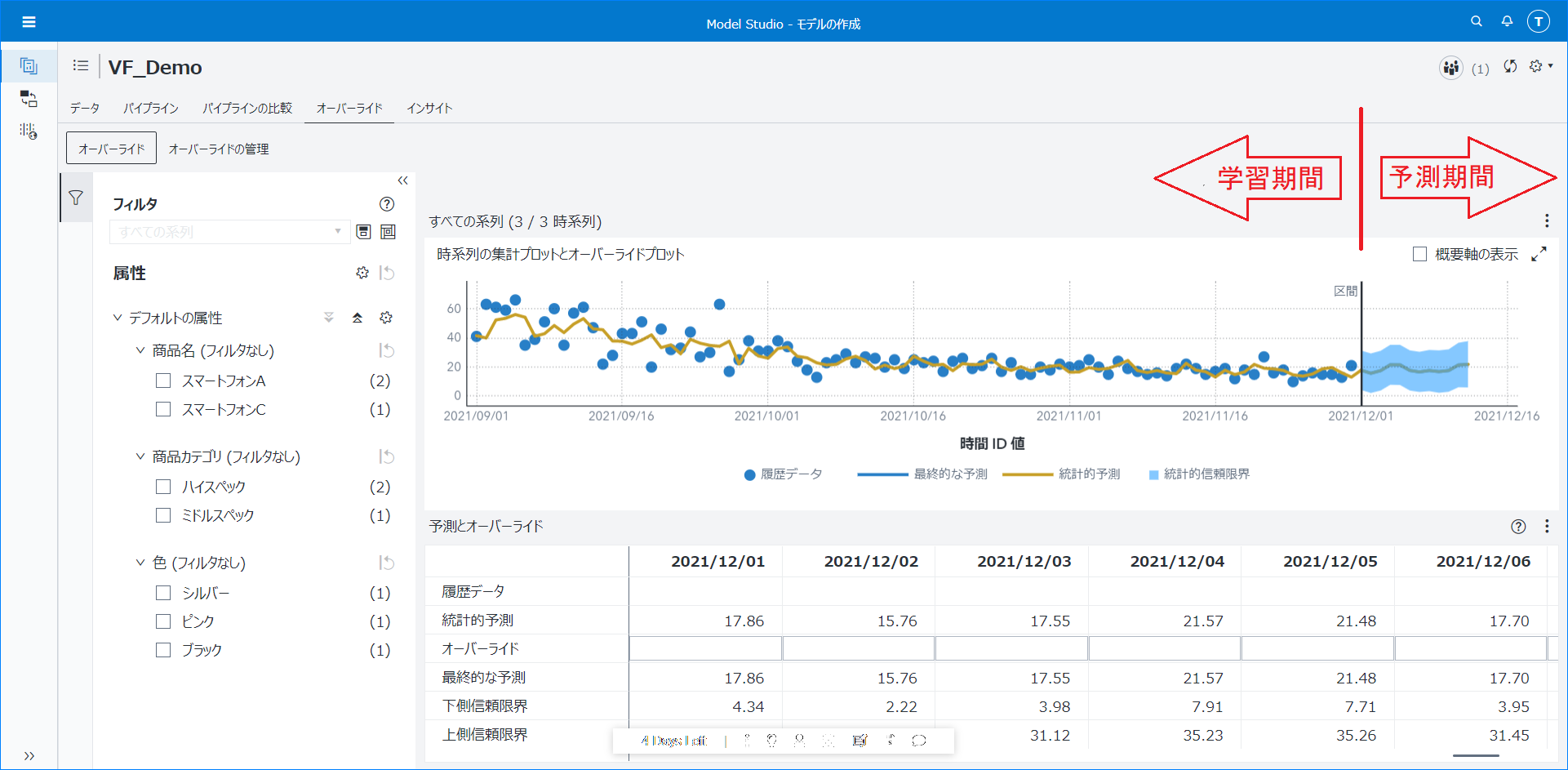Open filter help question mark

387,204
